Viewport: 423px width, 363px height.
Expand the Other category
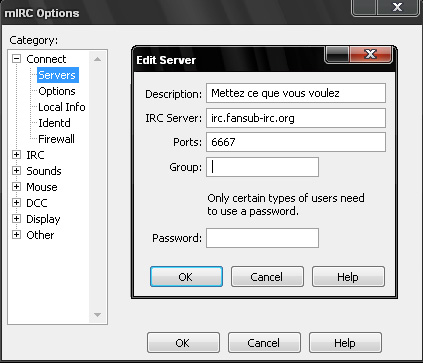(16, 235)
